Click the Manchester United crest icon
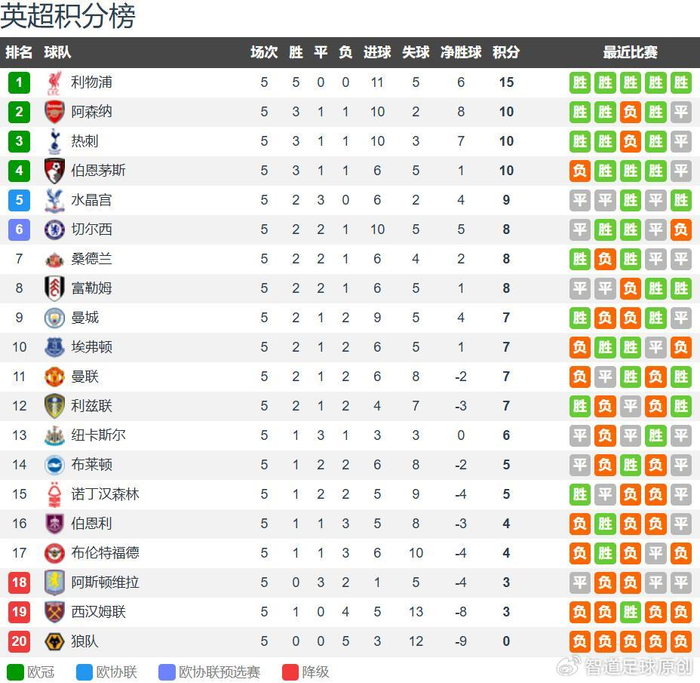 [x=54, y=377]
